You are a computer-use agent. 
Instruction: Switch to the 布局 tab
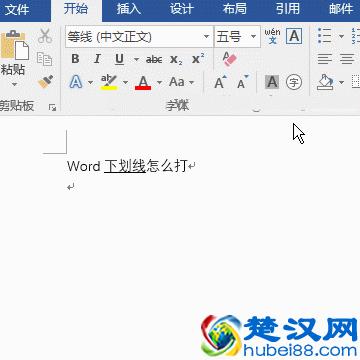point(235,9)
